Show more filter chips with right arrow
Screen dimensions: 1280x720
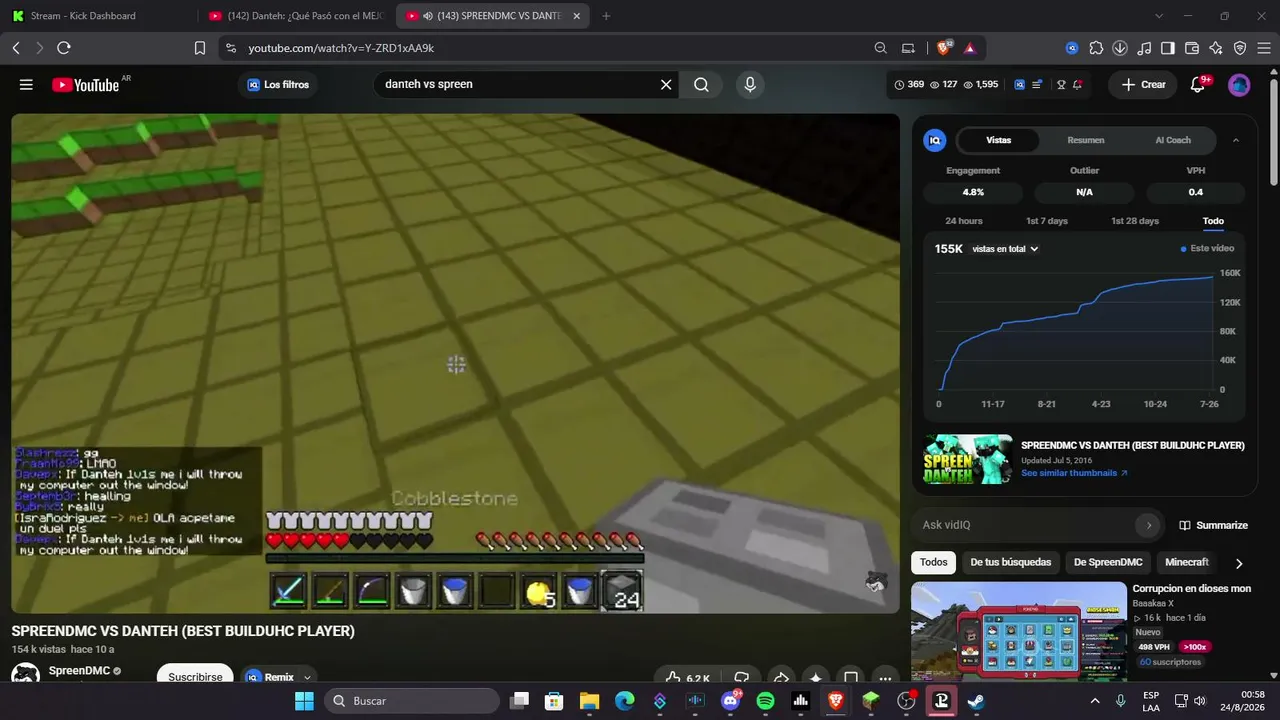pos(1239,563)
